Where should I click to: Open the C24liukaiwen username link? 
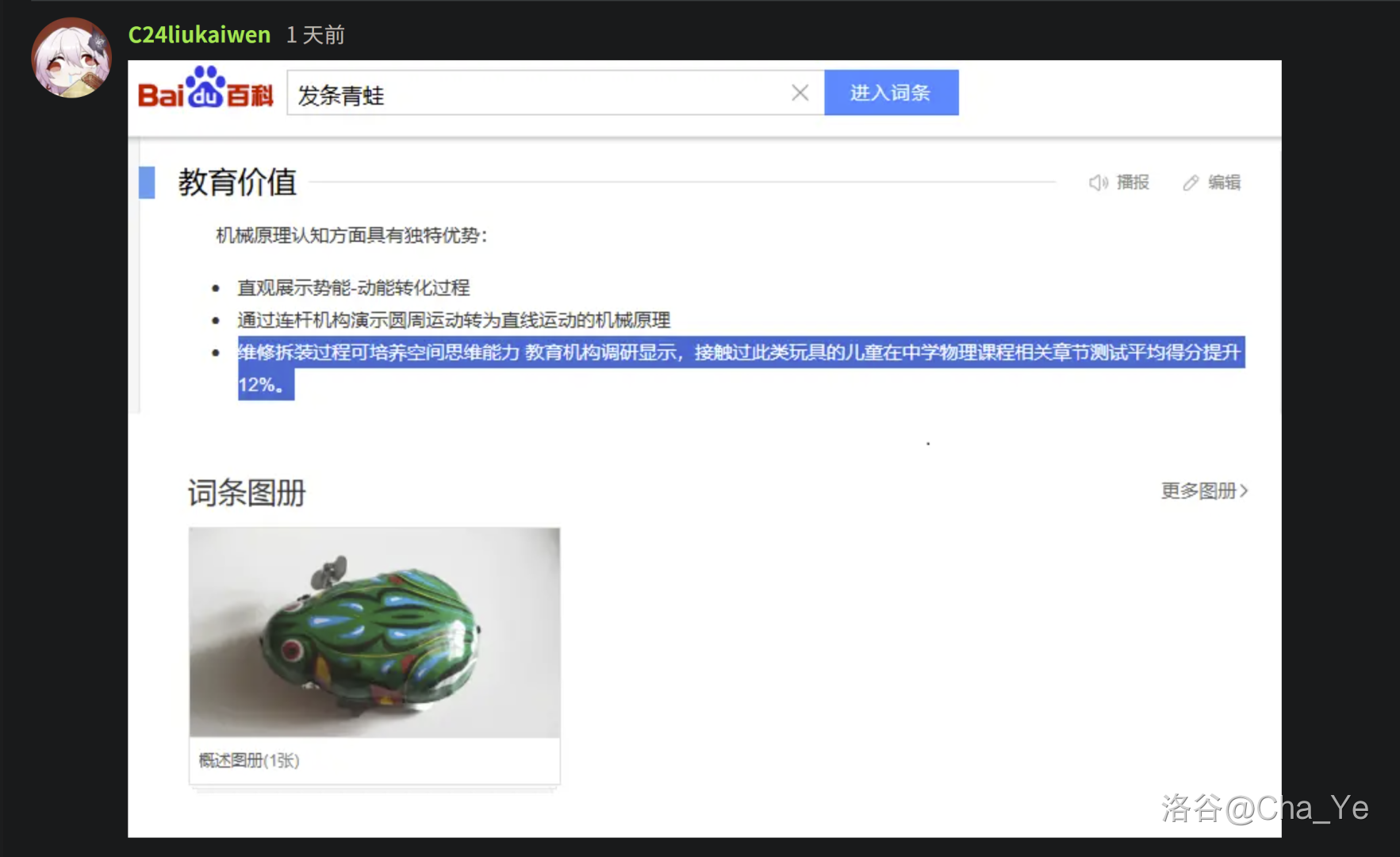199,35
